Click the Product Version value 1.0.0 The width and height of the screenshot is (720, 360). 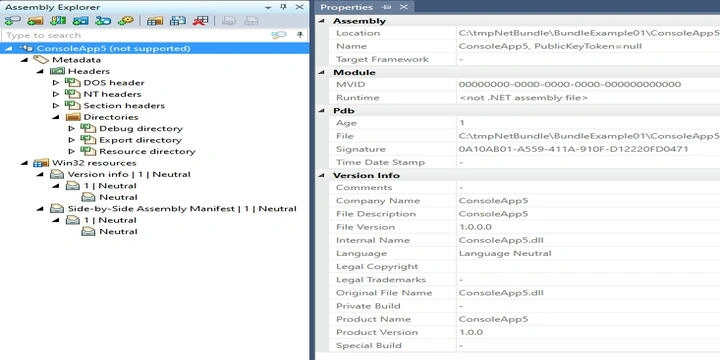[471, 332]
